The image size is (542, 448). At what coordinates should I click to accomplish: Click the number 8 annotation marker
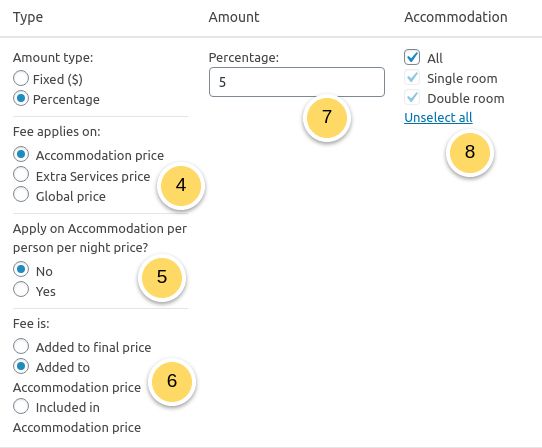[x=470, y=152]
